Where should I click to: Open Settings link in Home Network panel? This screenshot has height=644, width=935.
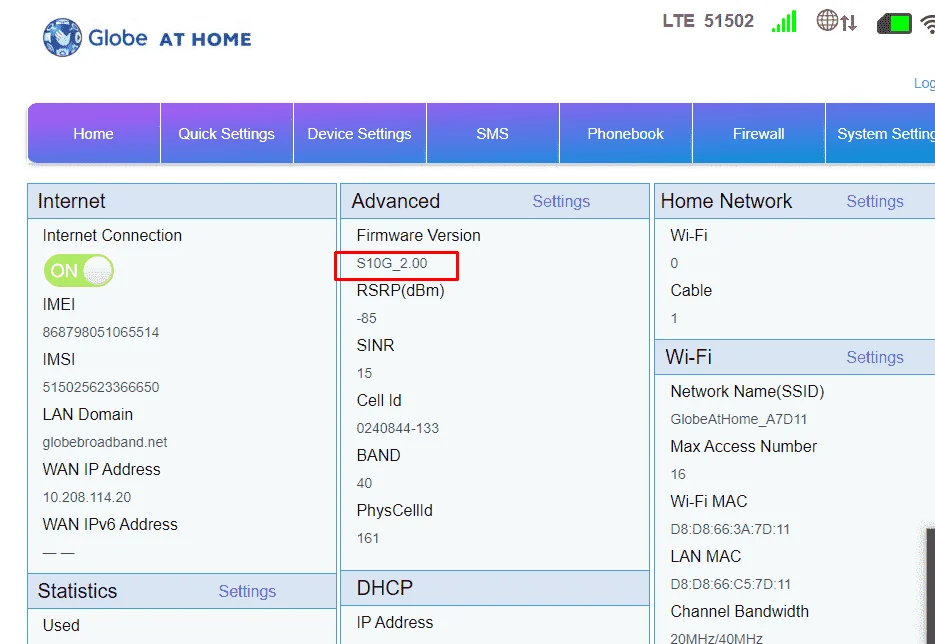[875, 202]
